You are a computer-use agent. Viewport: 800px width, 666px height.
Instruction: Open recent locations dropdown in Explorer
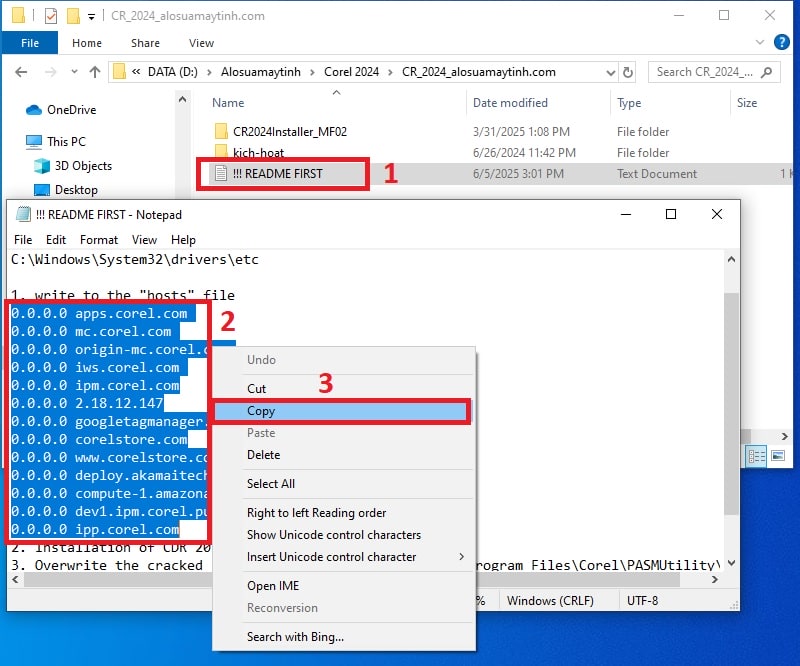pos(74,72)
